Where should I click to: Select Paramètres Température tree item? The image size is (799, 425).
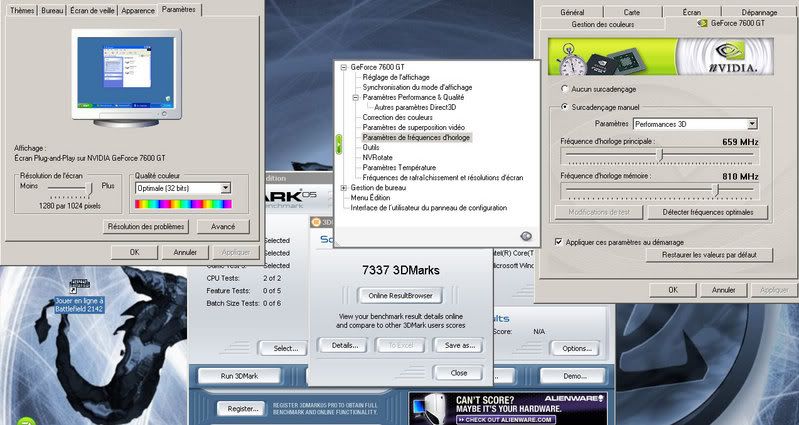click(399, 168)
